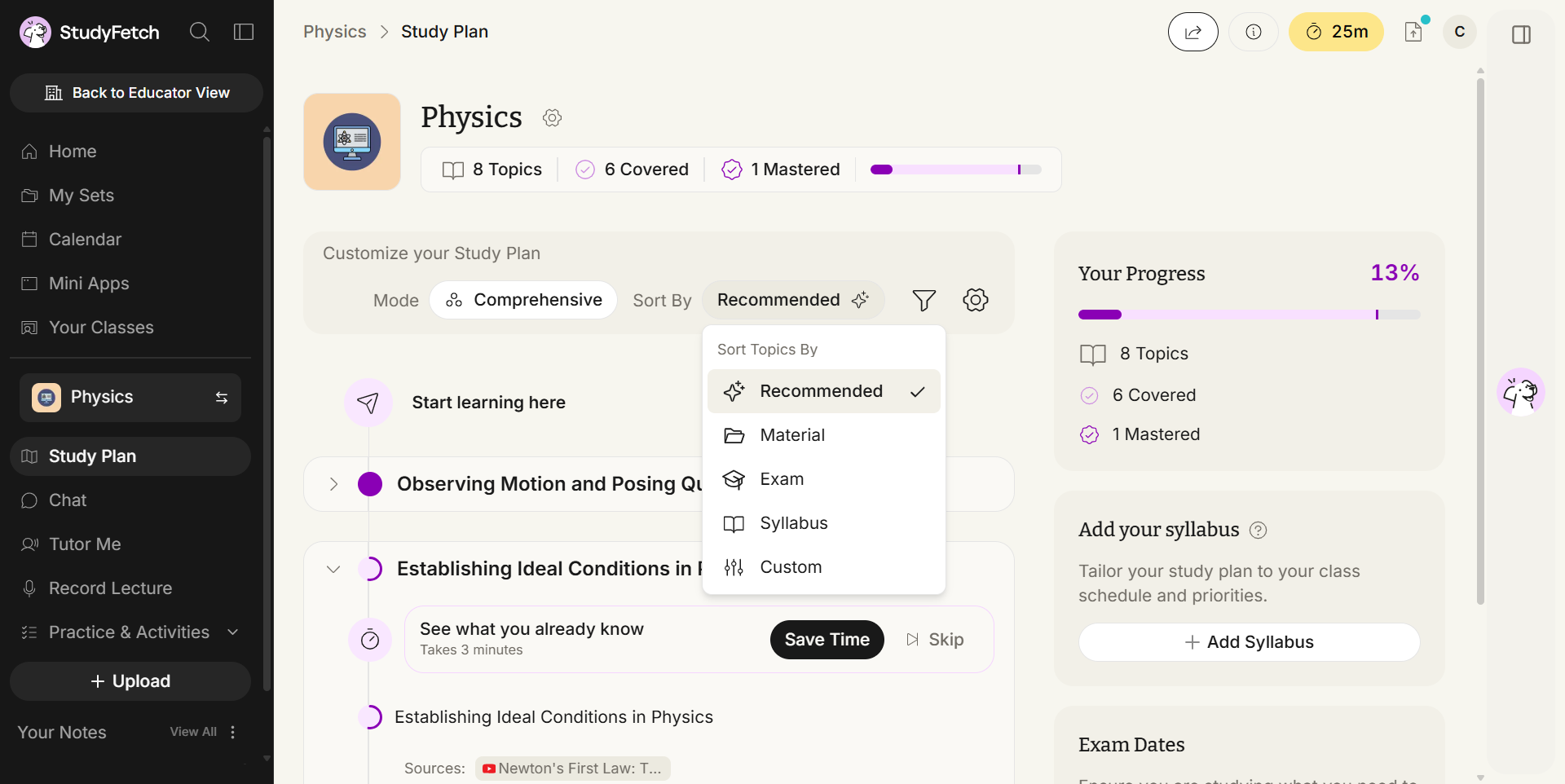Open Calendar in sidebar
The height and width of the screenshot is (784, 1565).
click(130, 240)
